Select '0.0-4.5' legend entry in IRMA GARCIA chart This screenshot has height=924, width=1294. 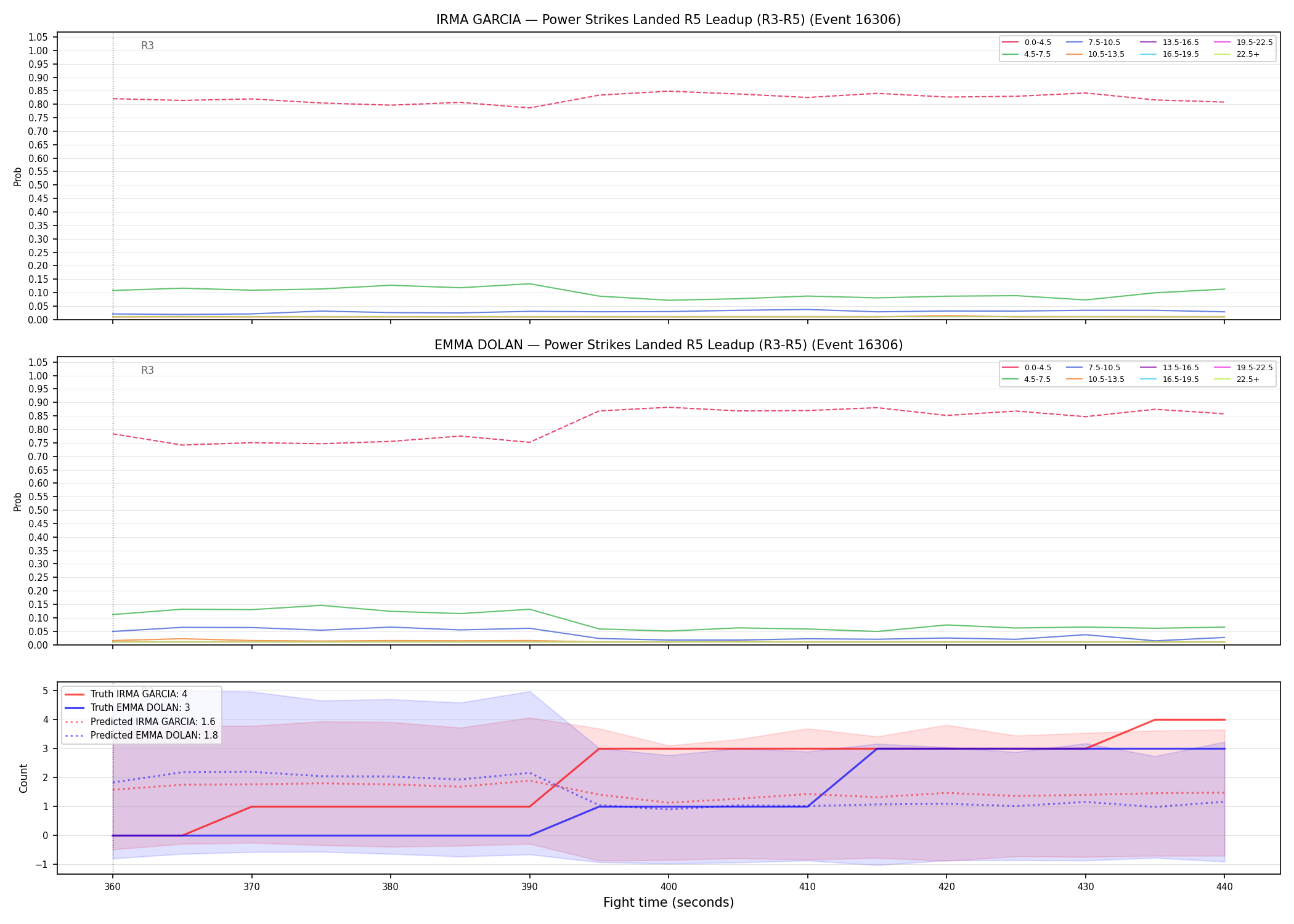[x=1027, y=43]
